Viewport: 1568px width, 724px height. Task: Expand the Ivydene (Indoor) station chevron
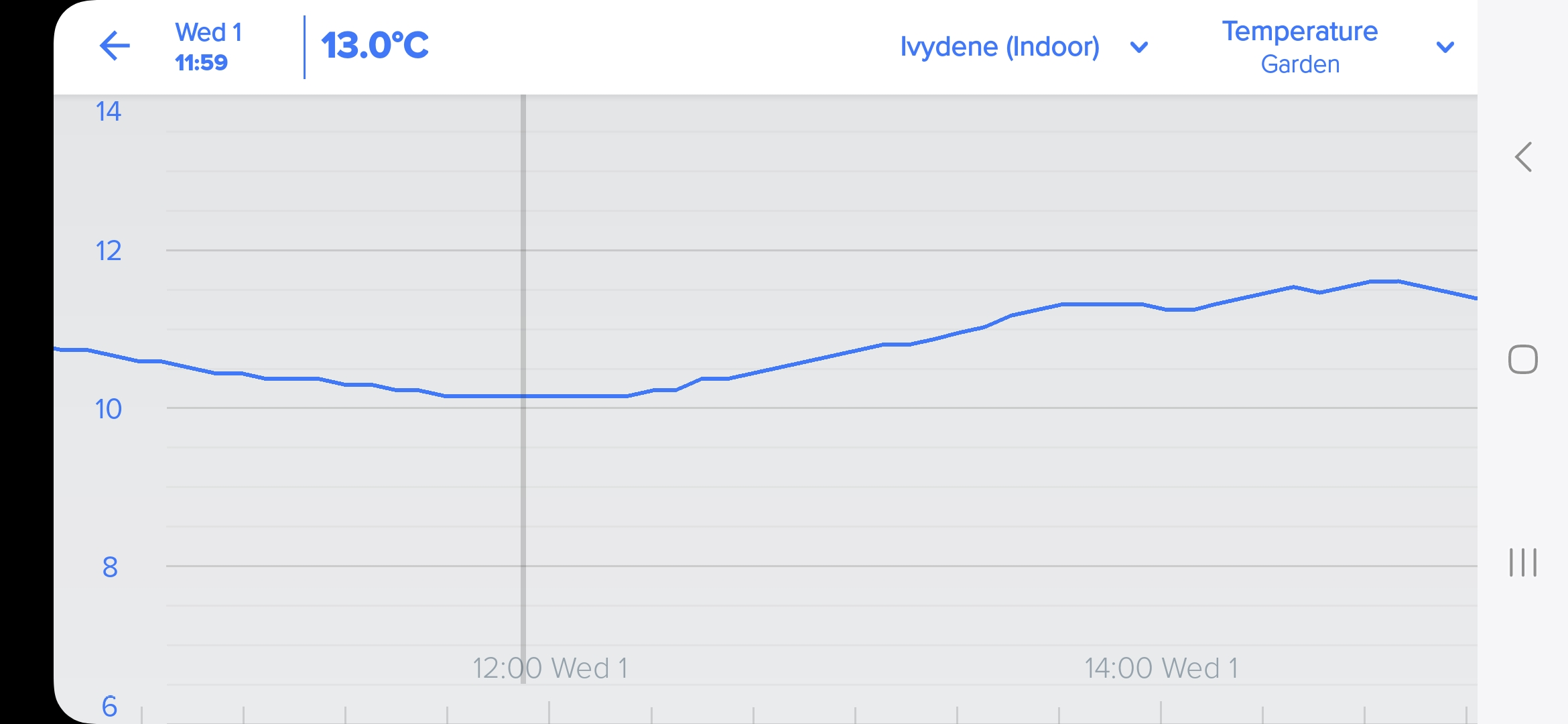1139,48
